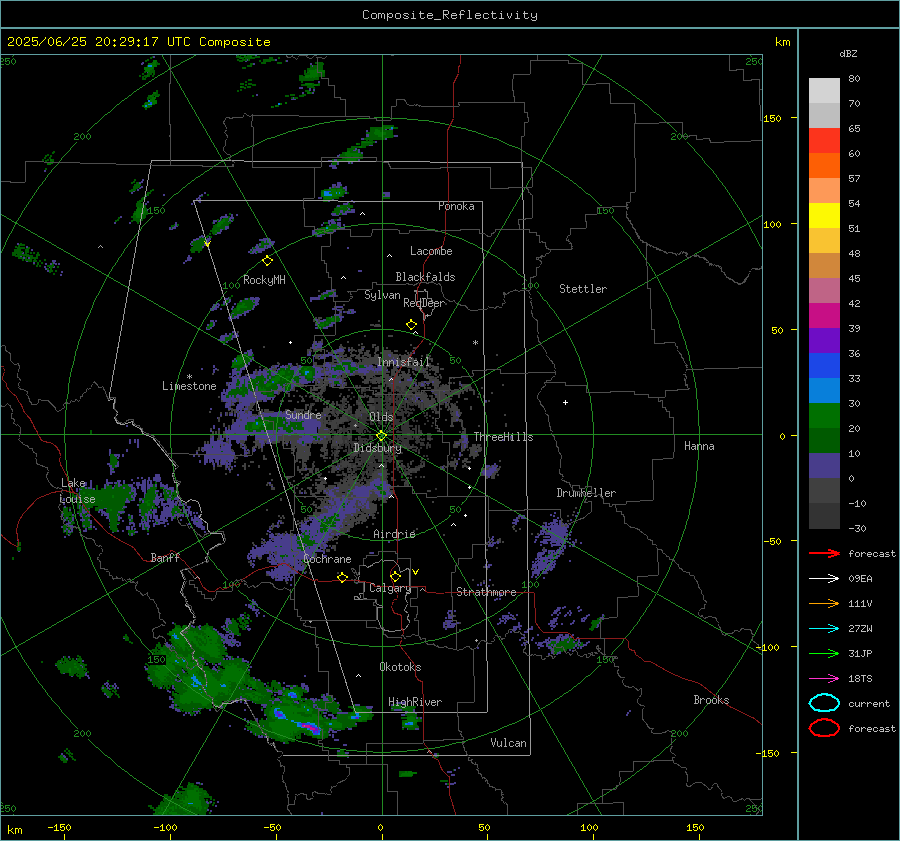Click the Cochrane label

(x=327, y=559)
